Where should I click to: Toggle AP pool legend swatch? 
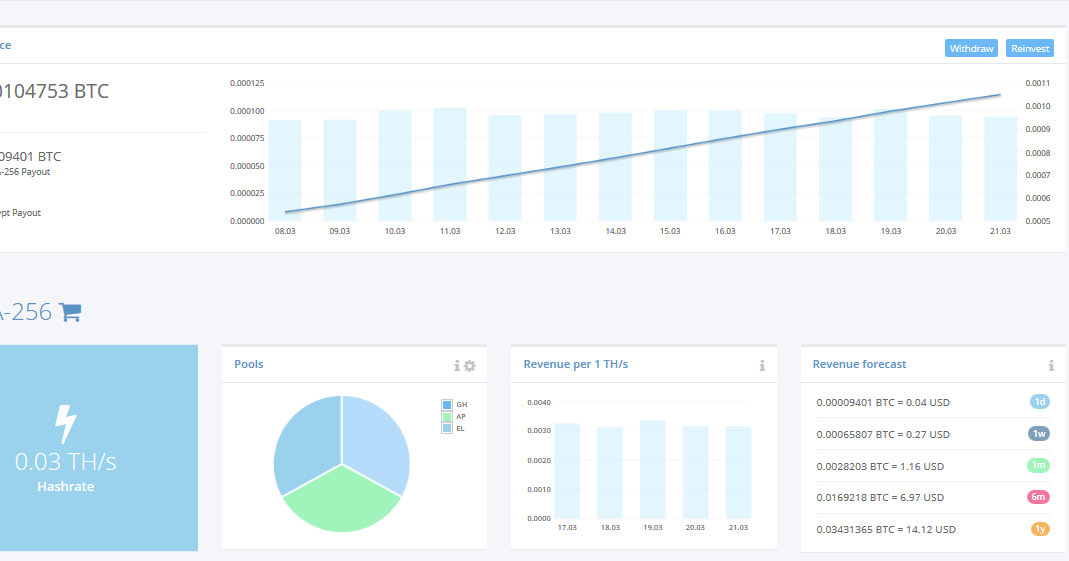pyautogui.click(x=447, y=416)
